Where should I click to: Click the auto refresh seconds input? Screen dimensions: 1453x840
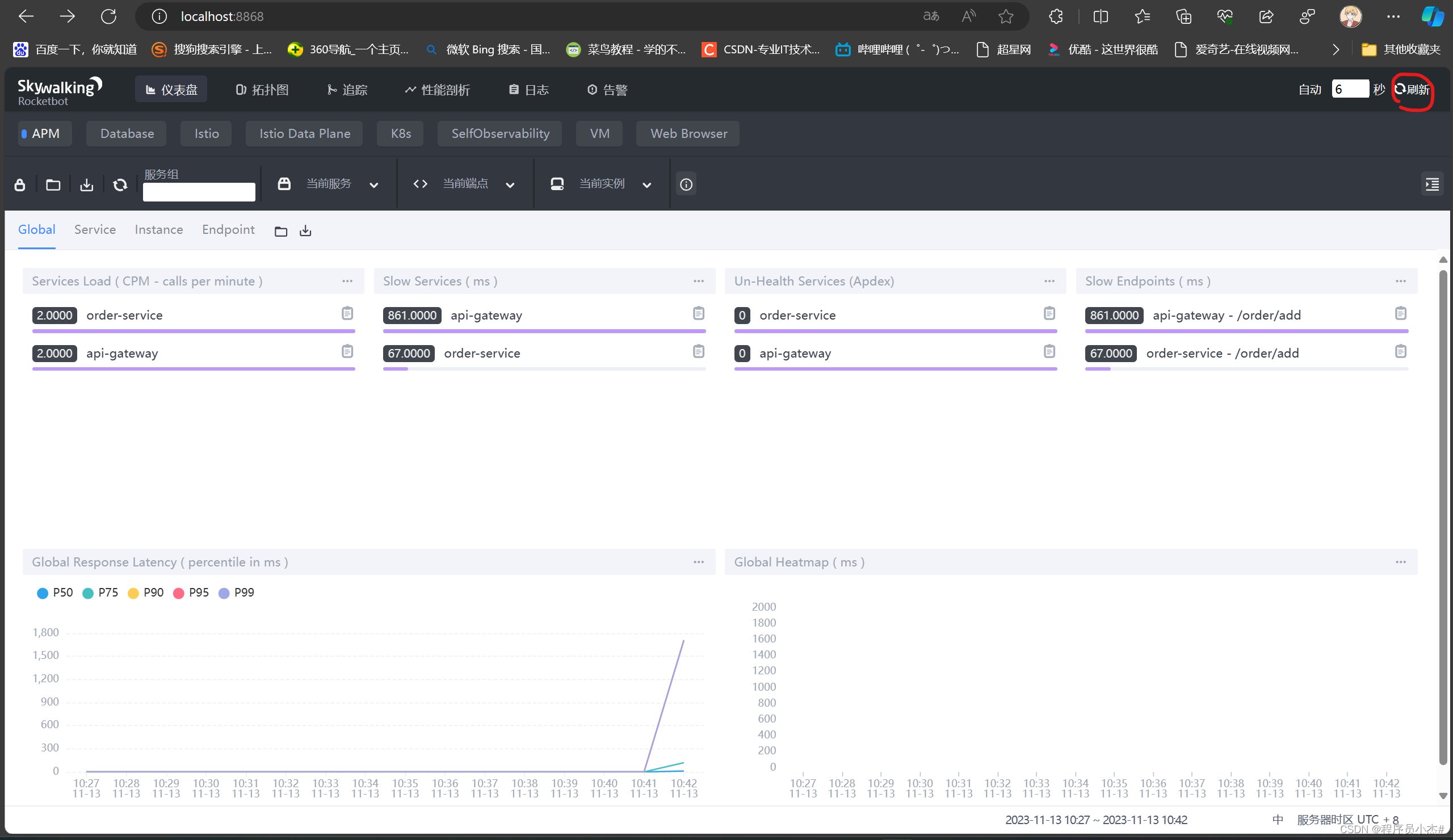1350,89
